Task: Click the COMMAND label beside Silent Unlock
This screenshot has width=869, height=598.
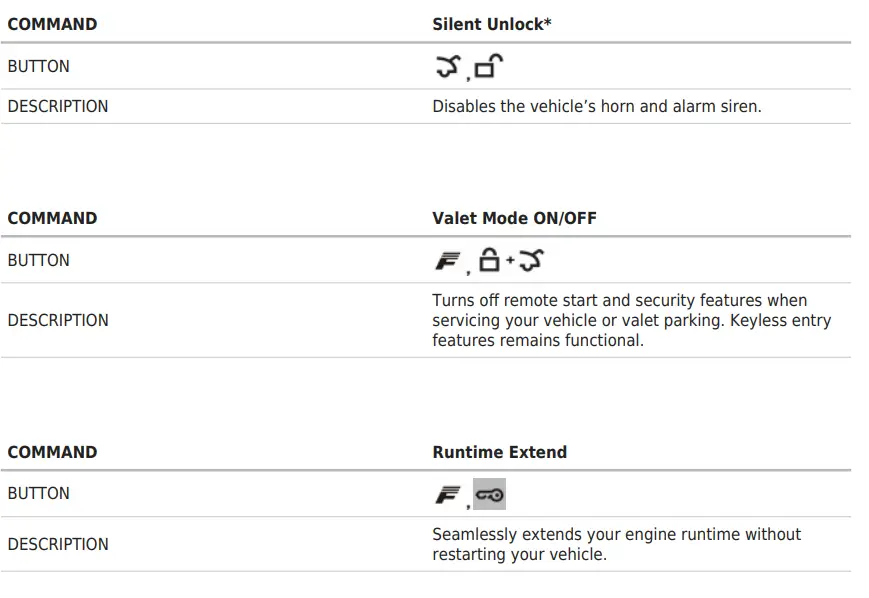Action: [52, 24]
